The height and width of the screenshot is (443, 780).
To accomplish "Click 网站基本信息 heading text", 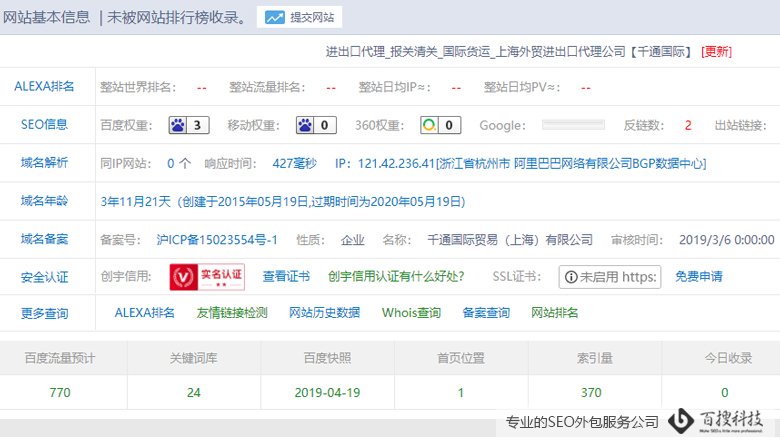I will pyautogui.click(x=46, y=17).
